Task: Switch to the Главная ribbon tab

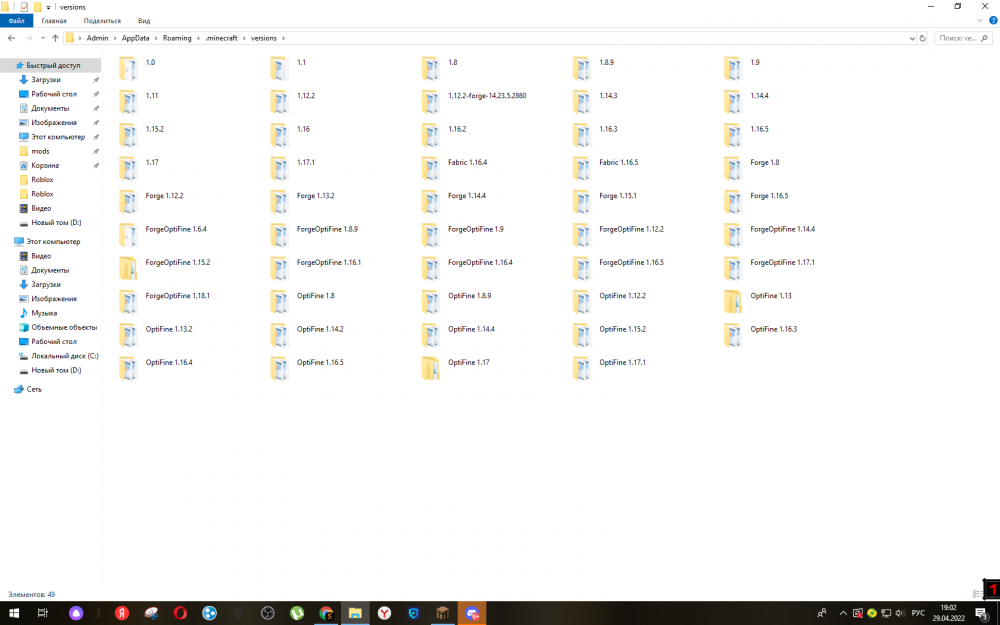Action: [54, 21]
